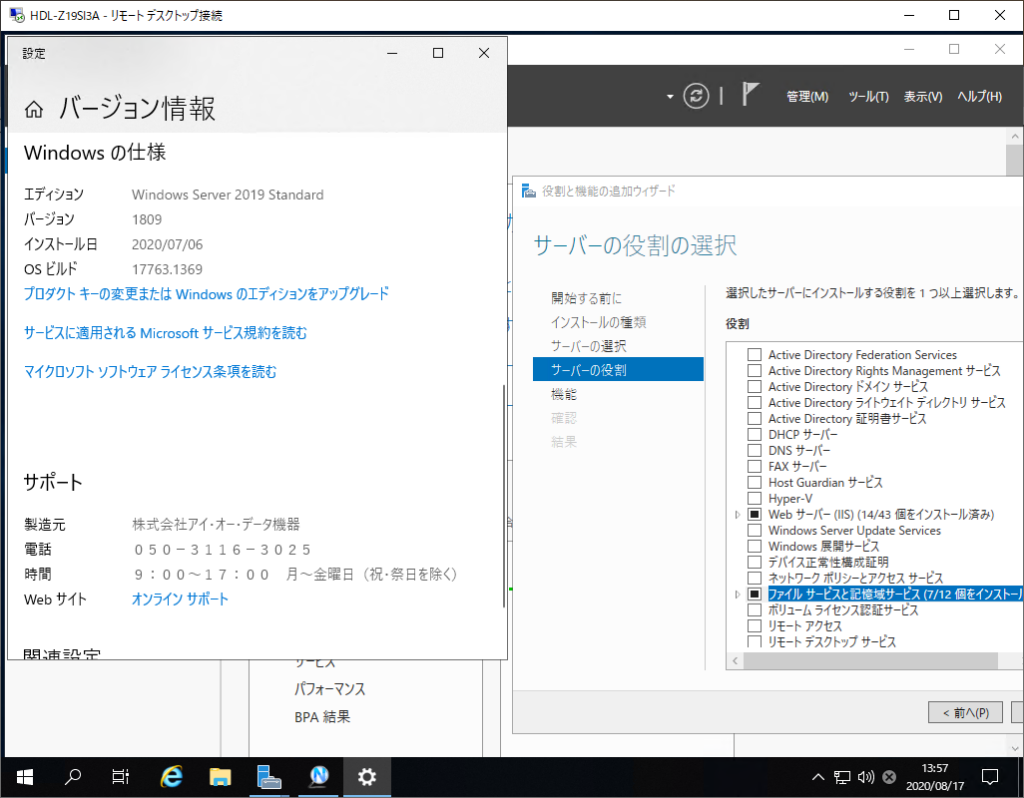This screenshot has width=1024, height=798.
Task: Open taskbar search magnifier
Action: [x=72, y=777]
